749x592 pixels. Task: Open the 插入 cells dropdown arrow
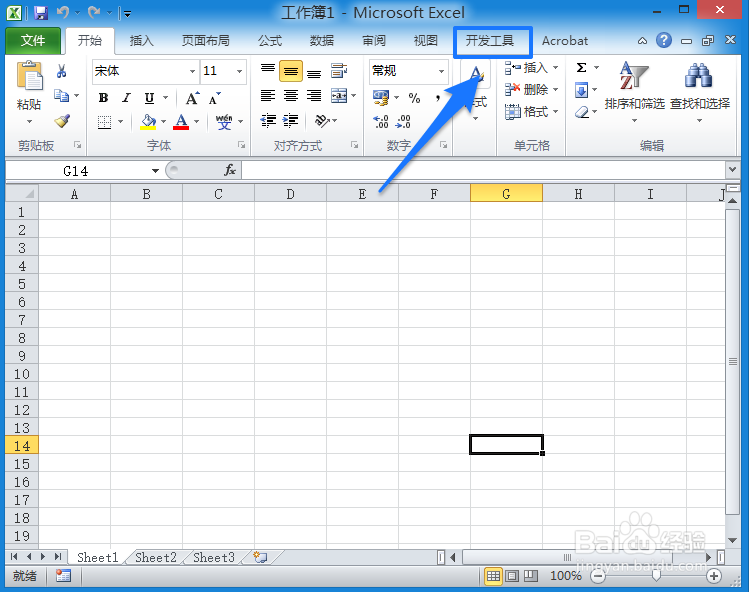[556, 68]
